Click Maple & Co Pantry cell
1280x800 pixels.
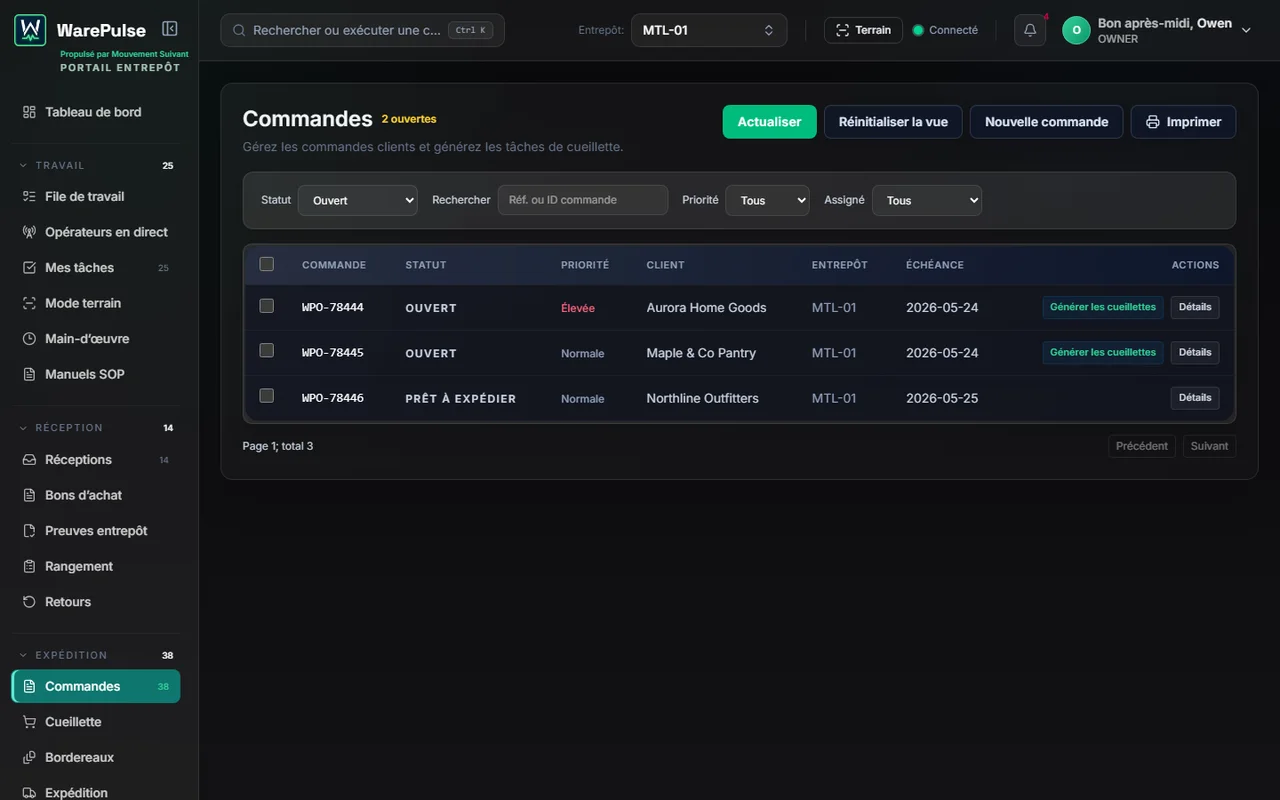coord(701,353)
